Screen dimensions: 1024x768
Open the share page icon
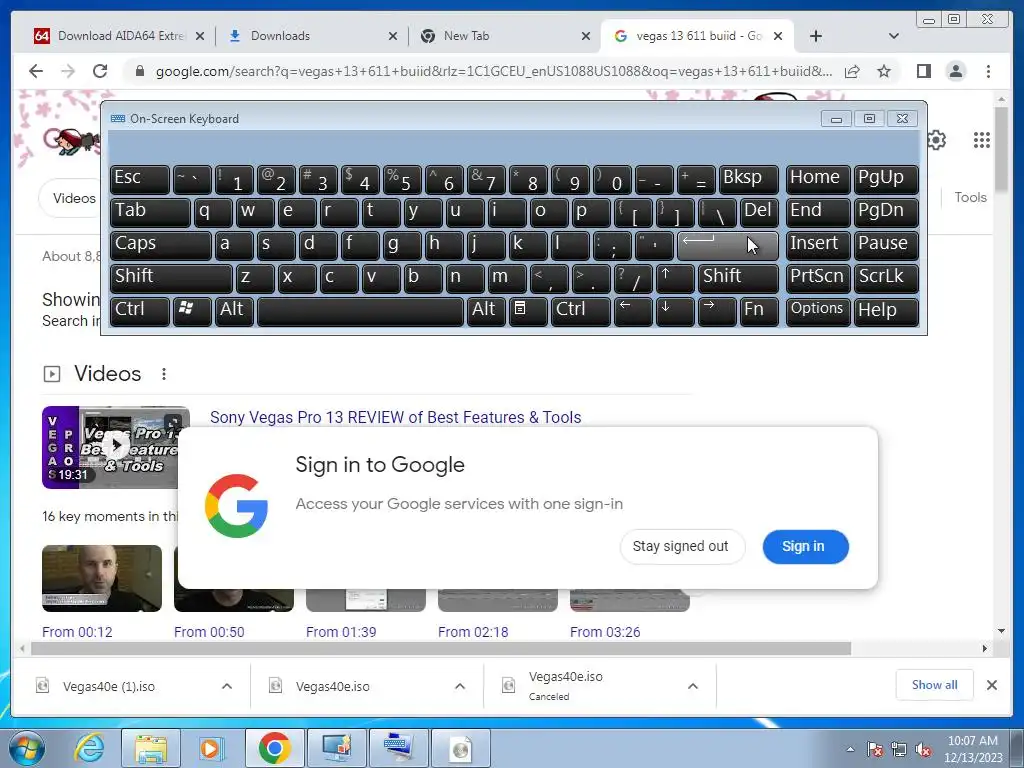852,71
